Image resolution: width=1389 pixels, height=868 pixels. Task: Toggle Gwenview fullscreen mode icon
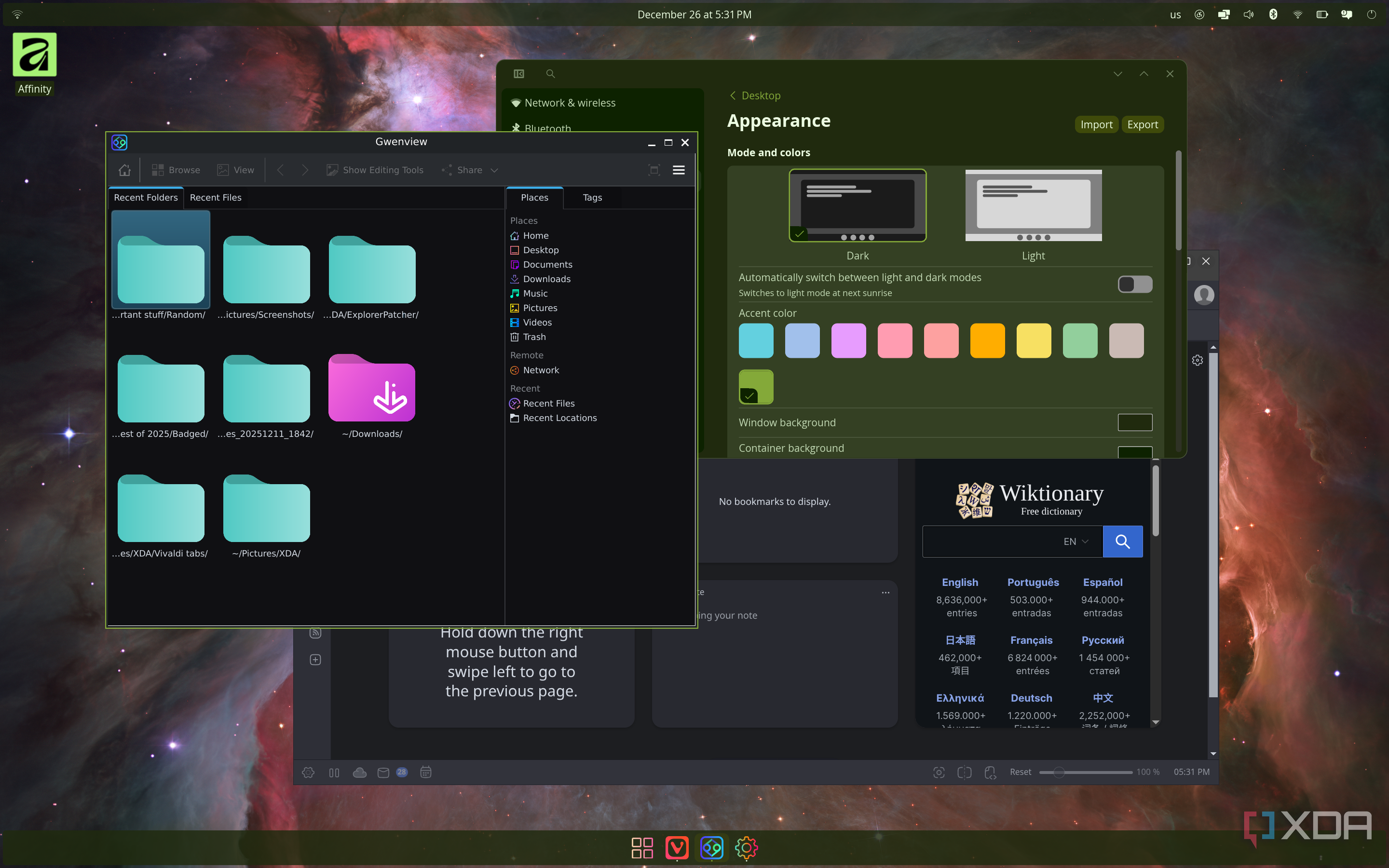[654, 170]
